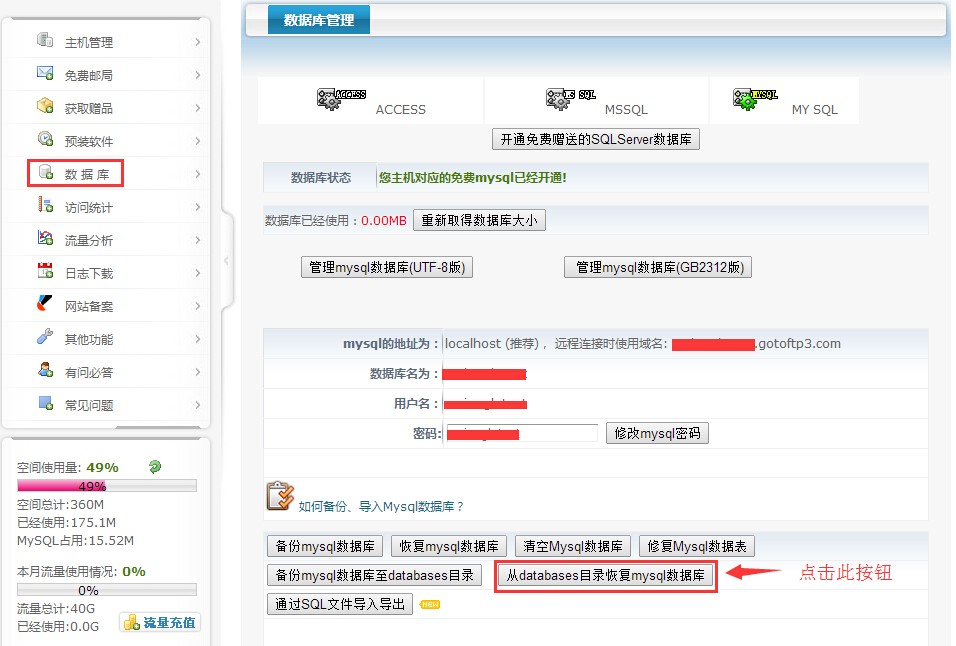Expand the 日志下载 chevron
This screenshot has width=956, height=646.
pyautogui.click(x=198, y=273)
